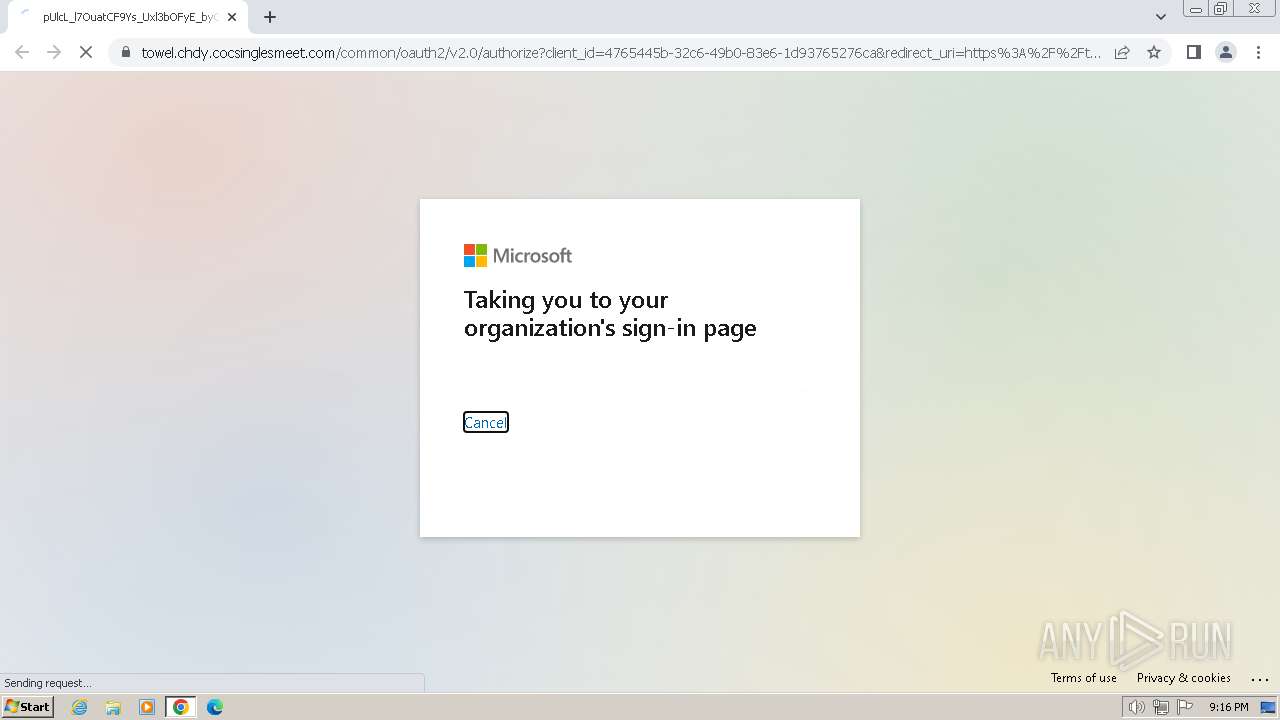Open the media player taskbar icon
The height and width of the screenshot is (720, 1280).
(147, 707)
